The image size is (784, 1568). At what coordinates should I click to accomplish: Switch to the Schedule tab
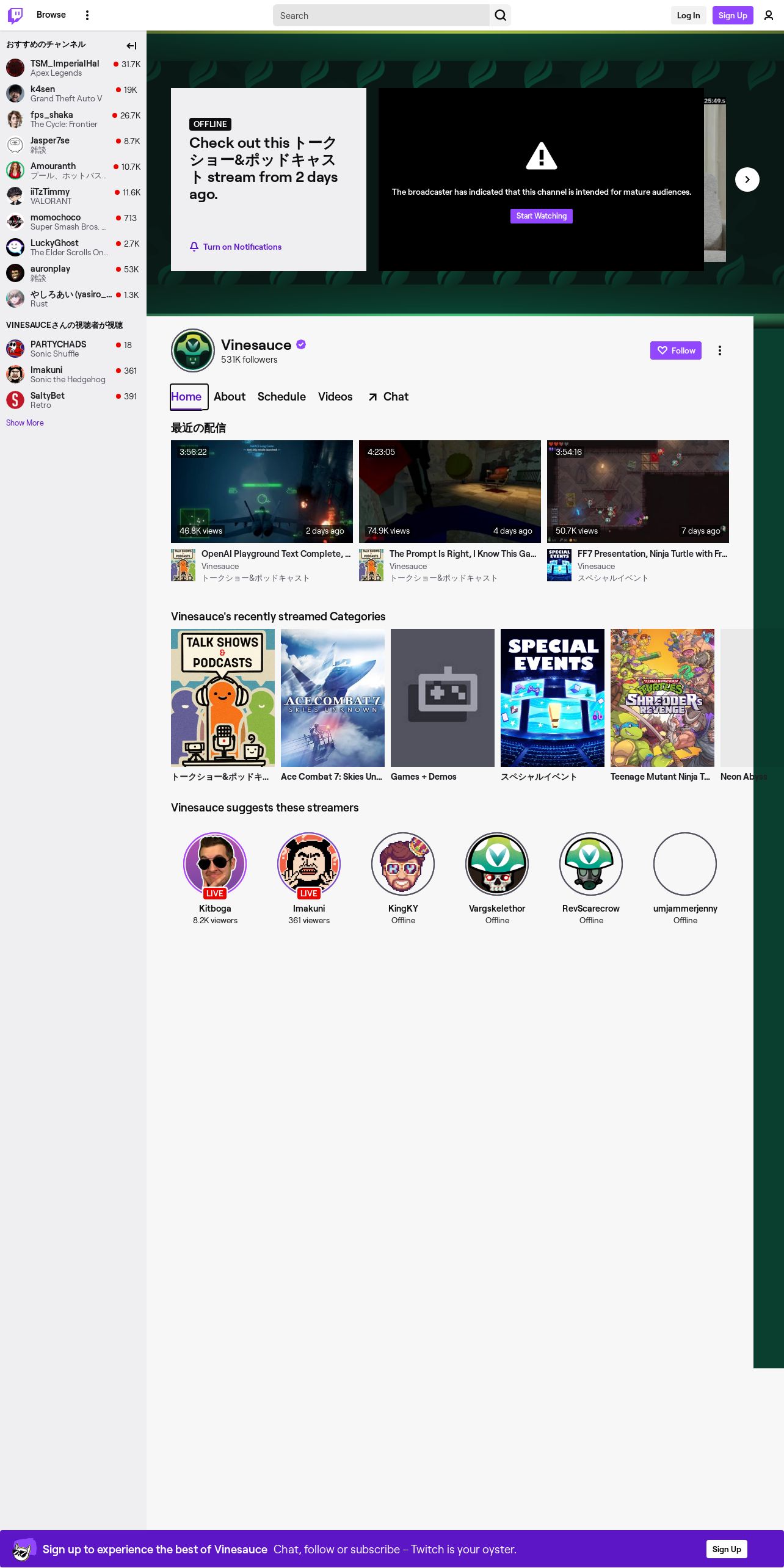pos(281,397)
